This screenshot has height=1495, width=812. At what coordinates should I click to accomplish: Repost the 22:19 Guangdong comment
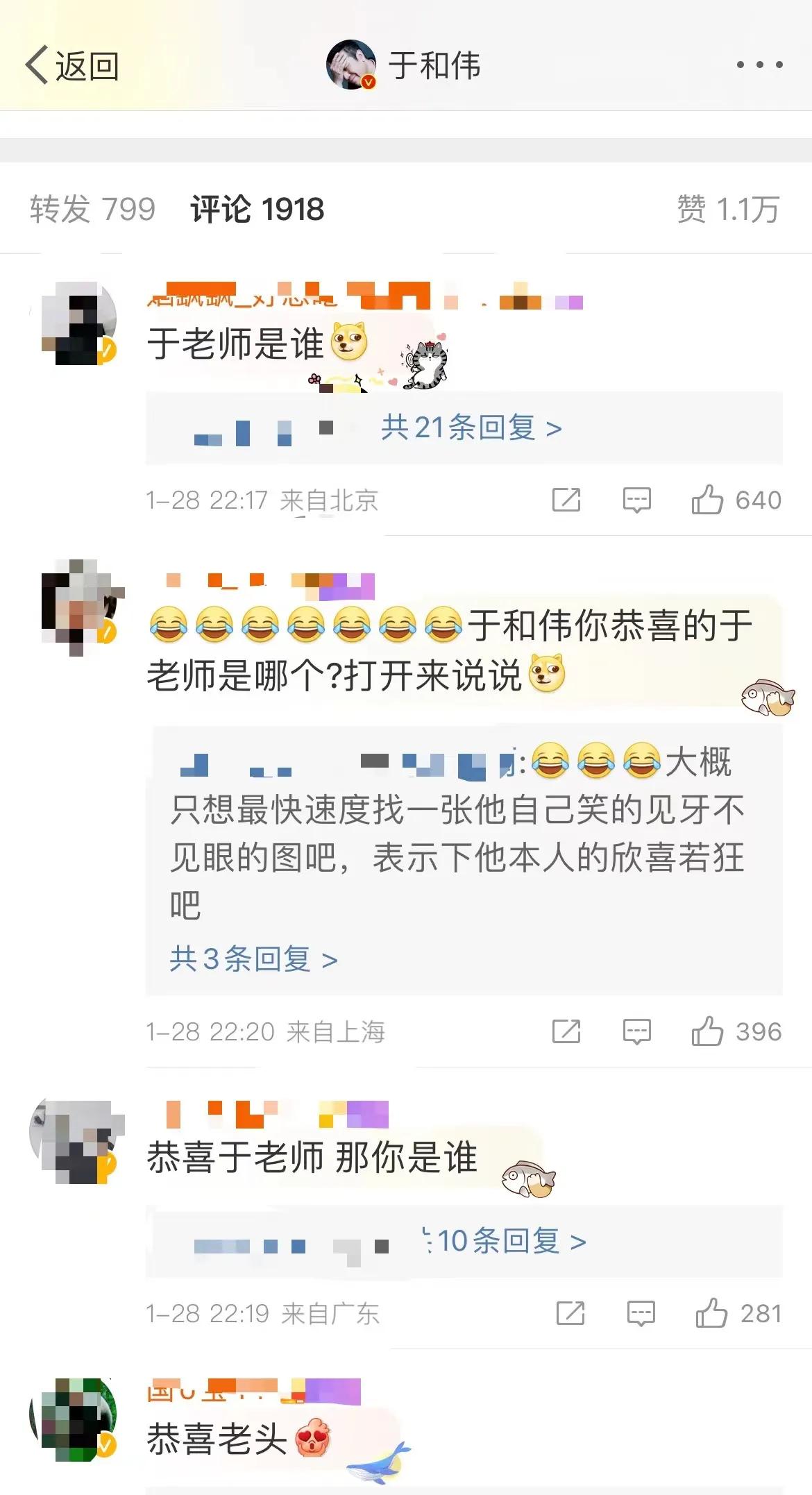coord(570,1313)
